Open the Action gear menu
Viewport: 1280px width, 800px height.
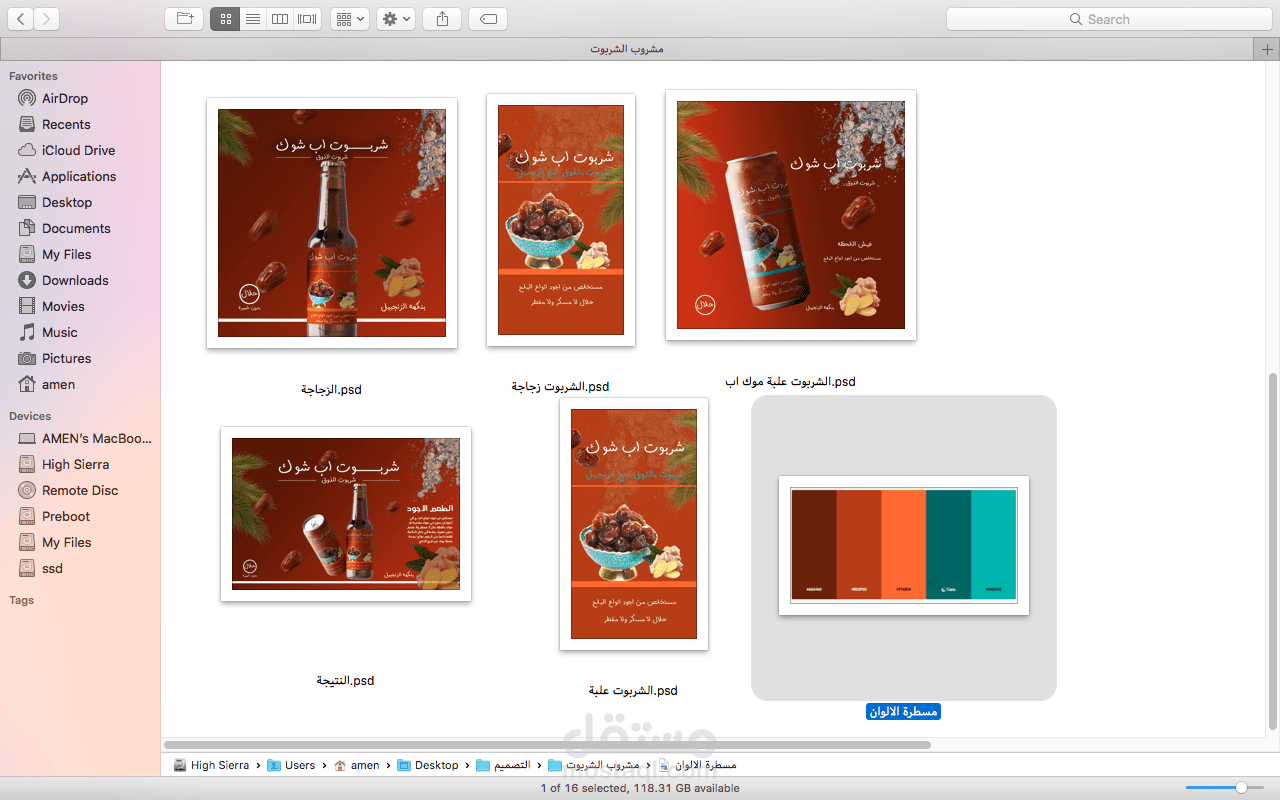pos(396,19)
